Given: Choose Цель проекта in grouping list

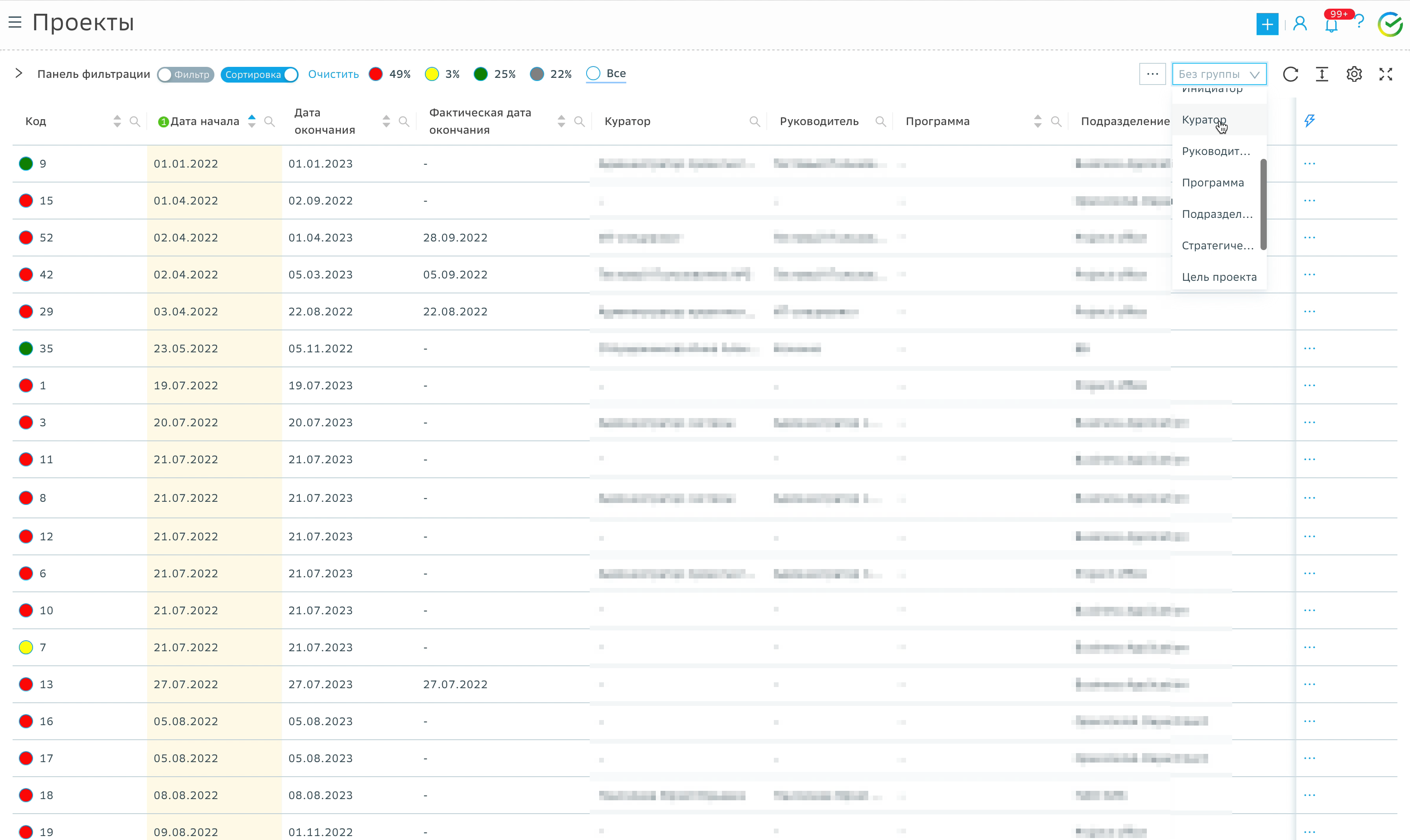Looking at the screenshot, I should click(x=1218, y=277).
